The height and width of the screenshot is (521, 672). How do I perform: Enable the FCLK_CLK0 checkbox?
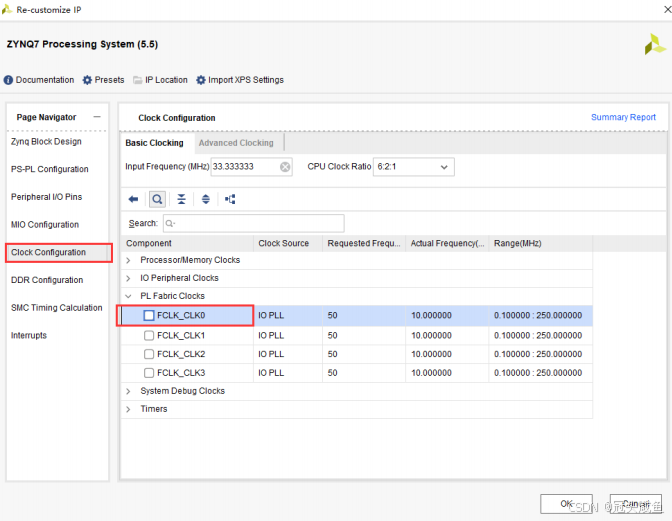pyautogui.click(x=149, y=316)
